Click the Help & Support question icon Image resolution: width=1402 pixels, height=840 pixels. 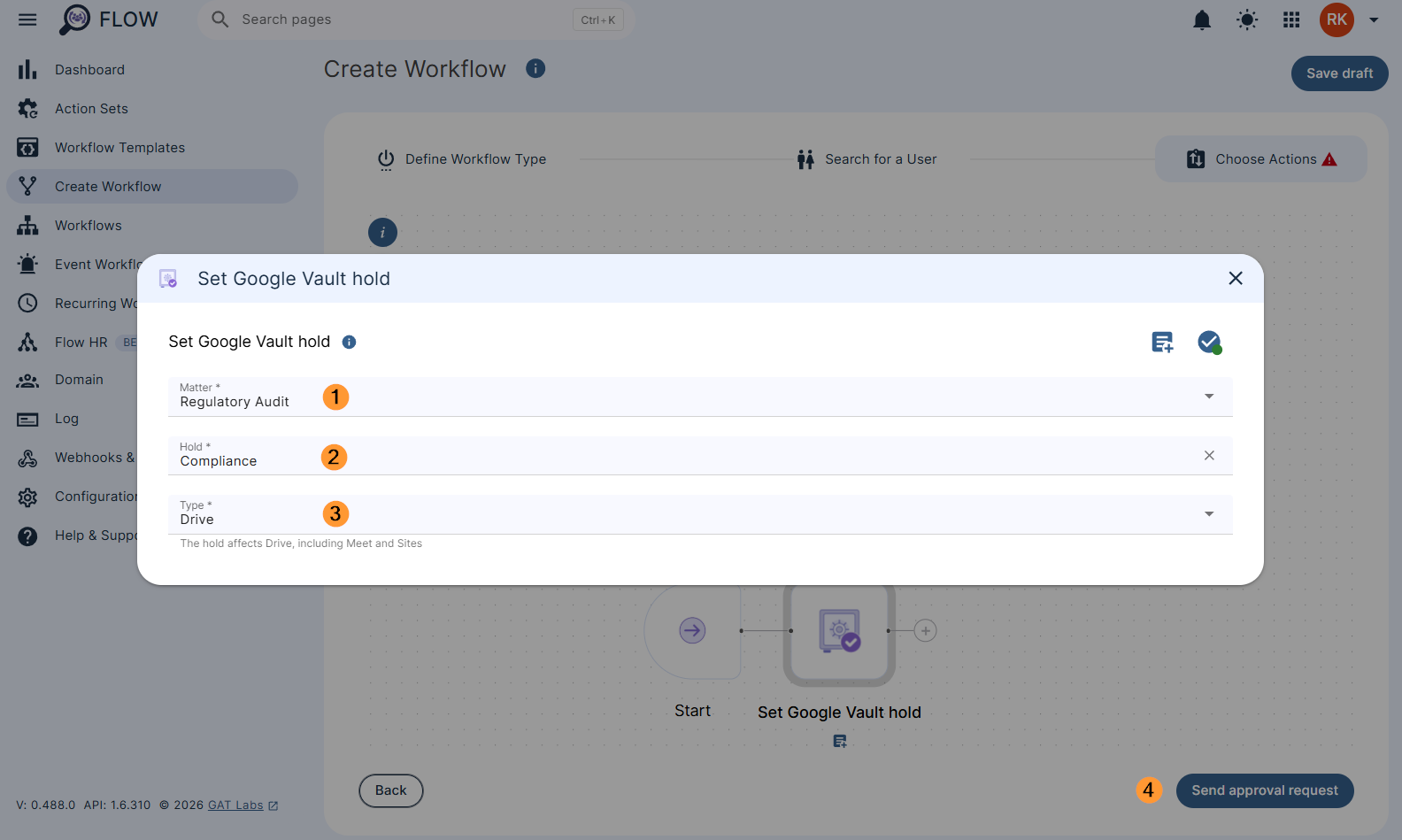pos(27,536)
